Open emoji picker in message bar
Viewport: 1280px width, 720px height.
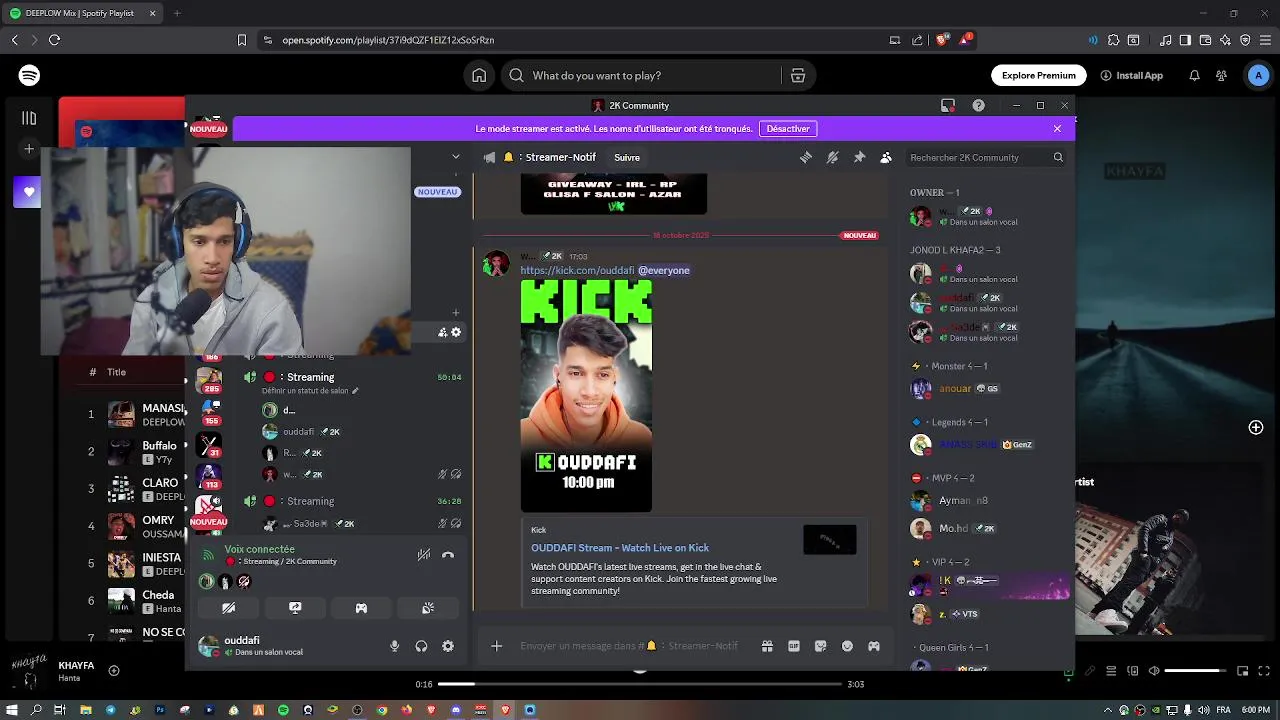coord(847,646)
